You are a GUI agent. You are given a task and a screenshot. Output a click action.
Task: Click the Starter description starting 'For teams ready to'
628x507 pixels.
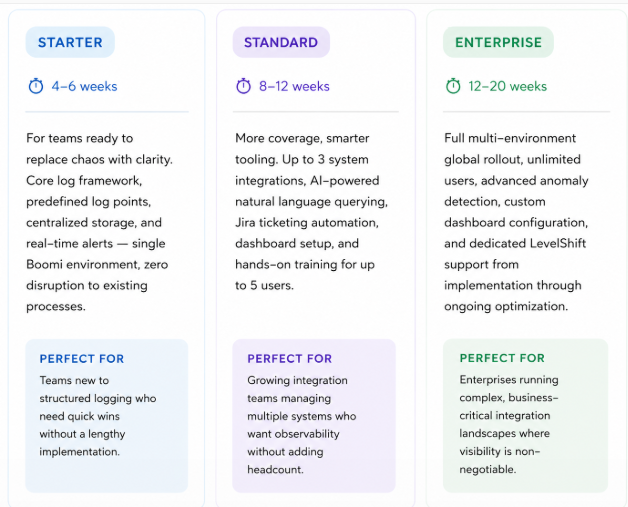tap(99, 222)
